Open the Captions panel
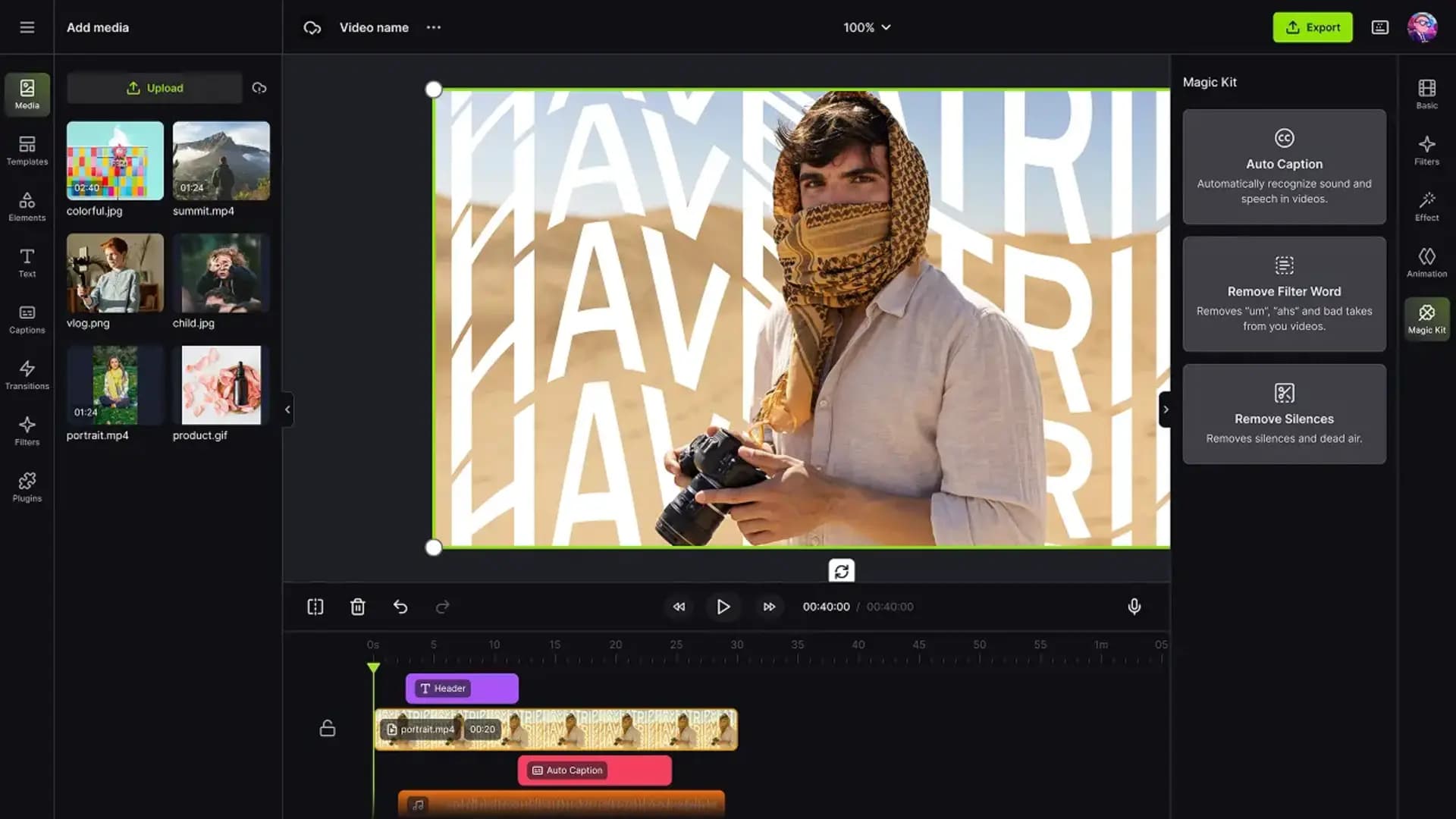The height and width of the screenshot is (819, 1456). (x=27, y=318)
